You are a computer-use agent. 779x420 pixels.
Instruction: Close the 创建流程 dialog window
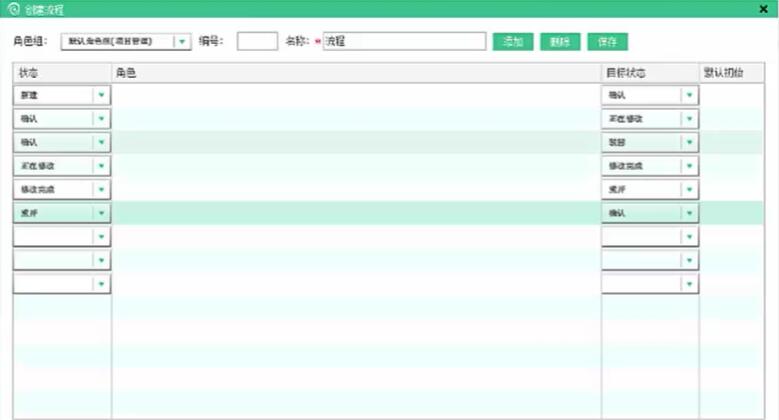tap(764, 8)
